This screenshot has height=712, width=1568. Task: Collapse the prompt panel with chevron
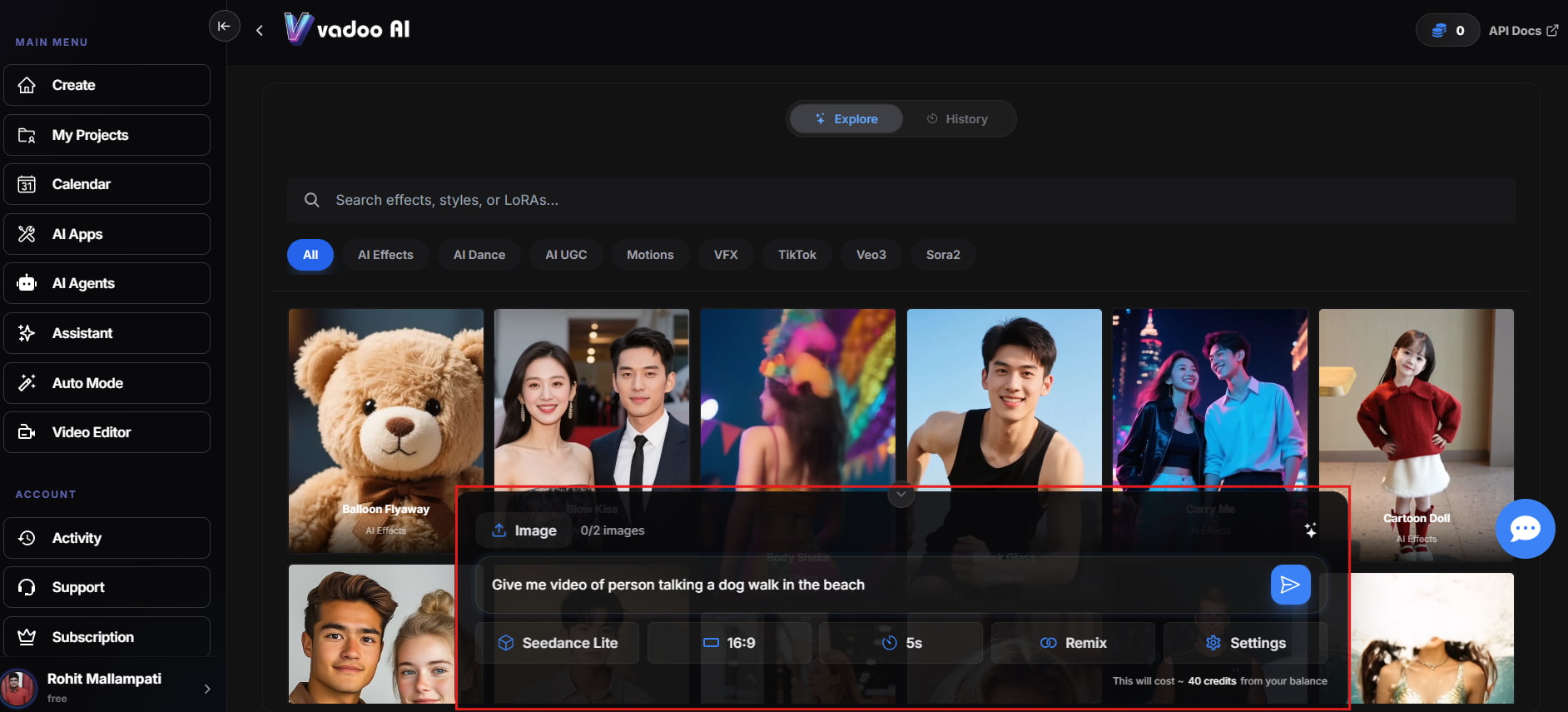901,495
